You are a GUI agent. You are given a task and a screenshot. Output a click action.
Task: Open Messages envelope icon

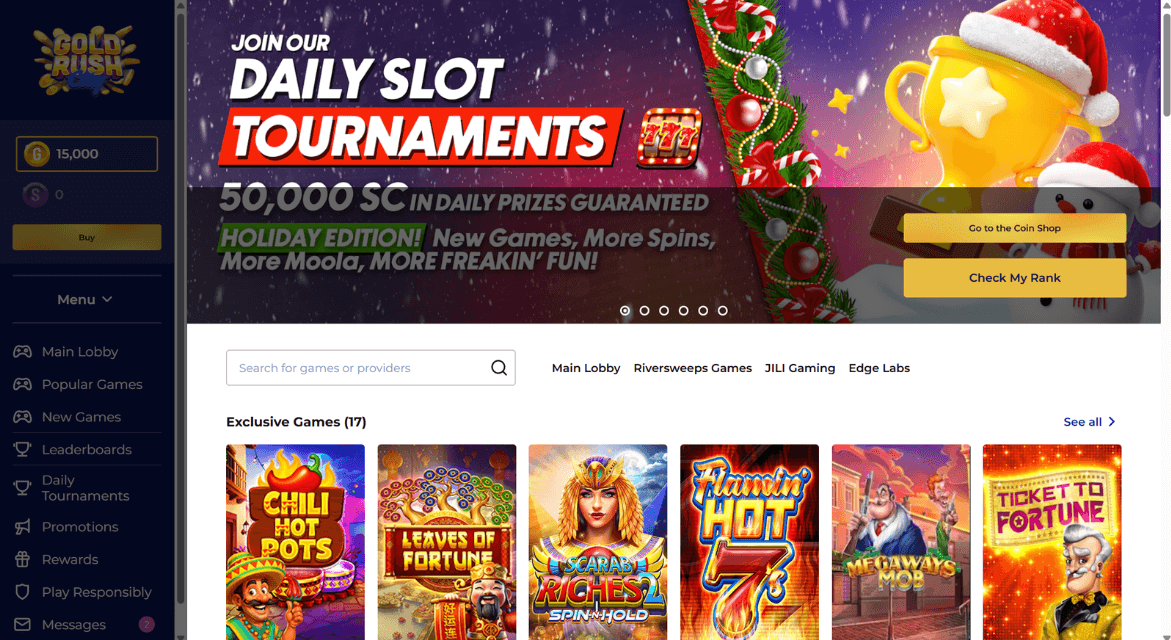22,624
